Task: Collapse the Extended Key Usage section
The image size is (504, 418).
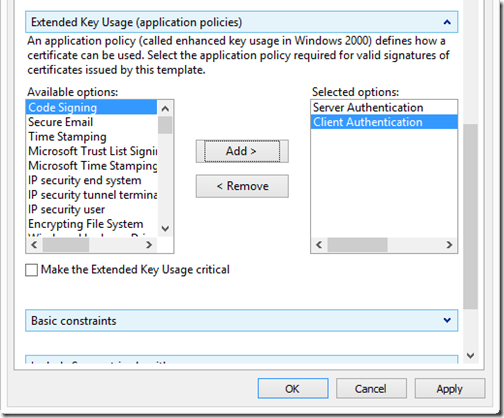Action: point(447,22)
